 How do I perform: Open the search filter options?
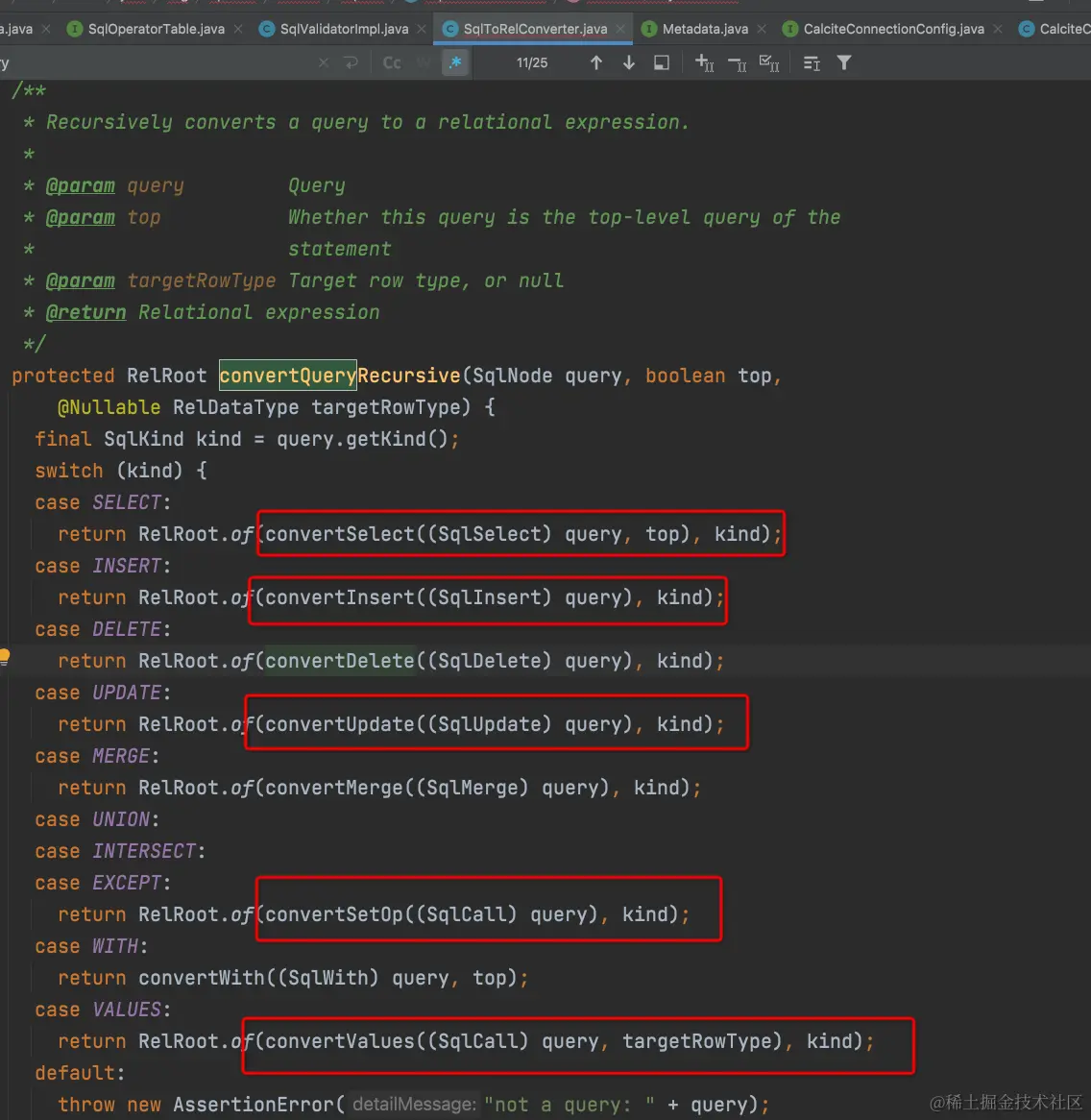(x=844, y=62)
